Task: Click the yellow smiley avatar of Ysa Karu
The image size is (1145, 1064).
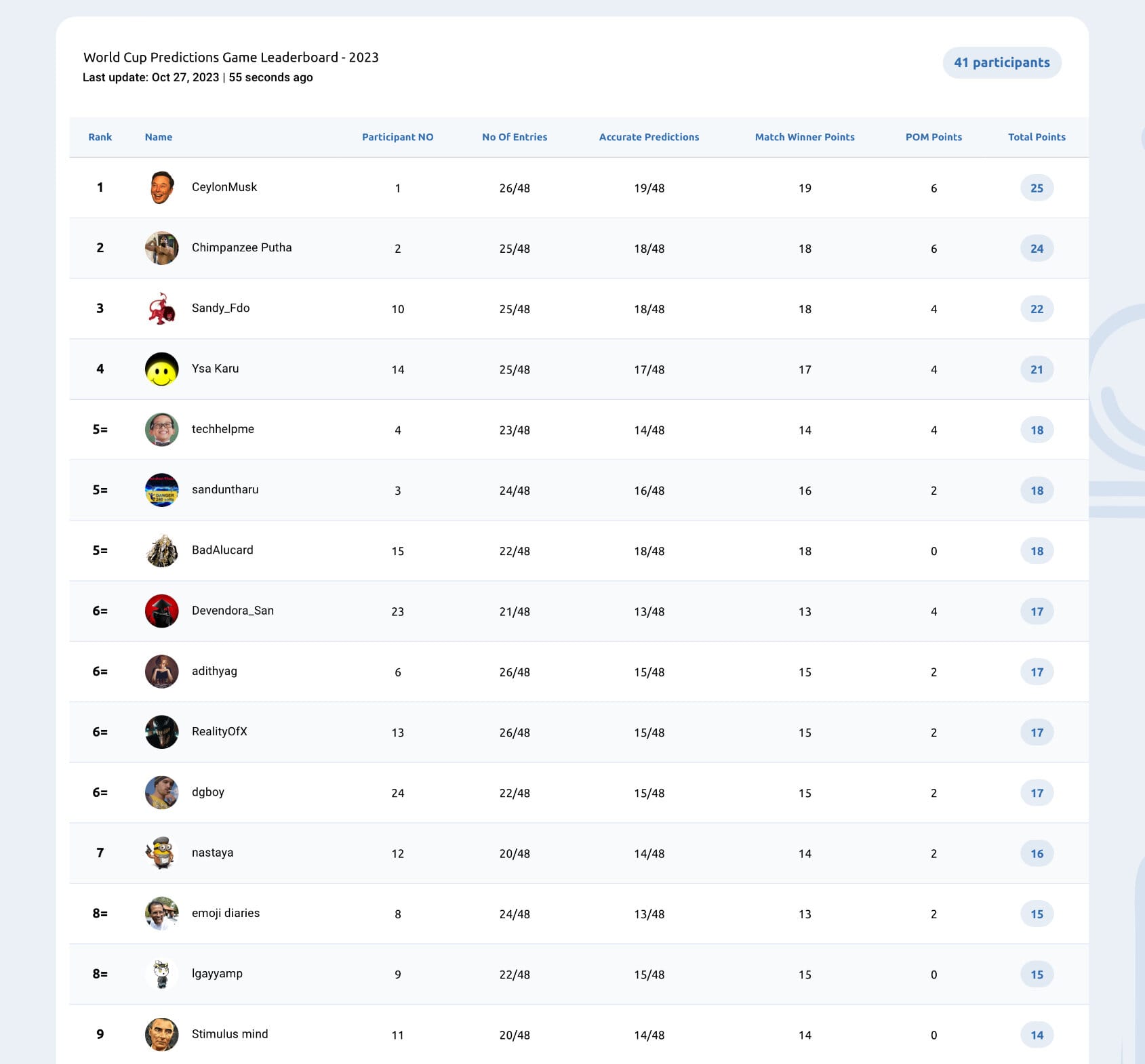Action: click(162, 369)
